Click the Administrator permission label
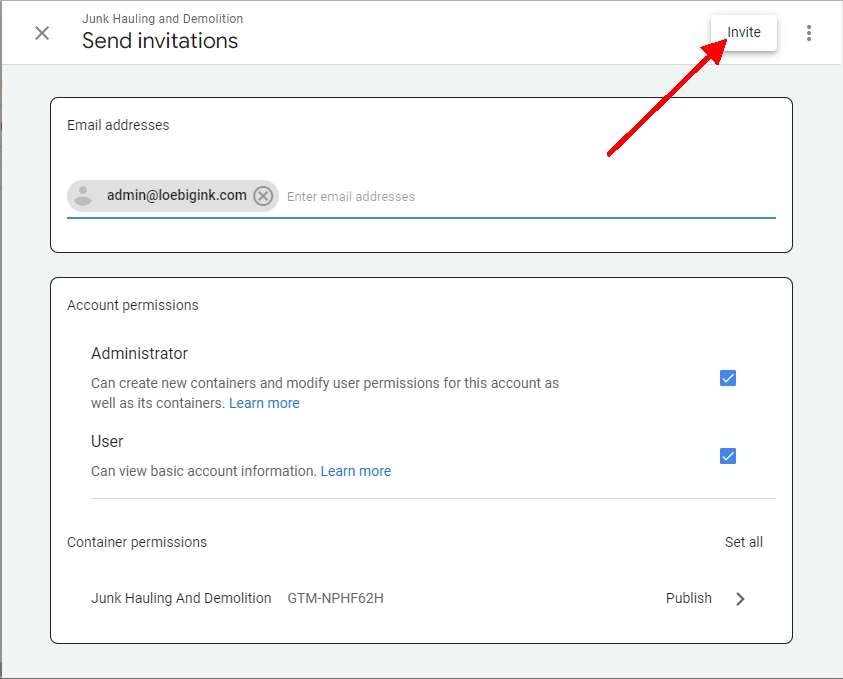 pos(139,353)
